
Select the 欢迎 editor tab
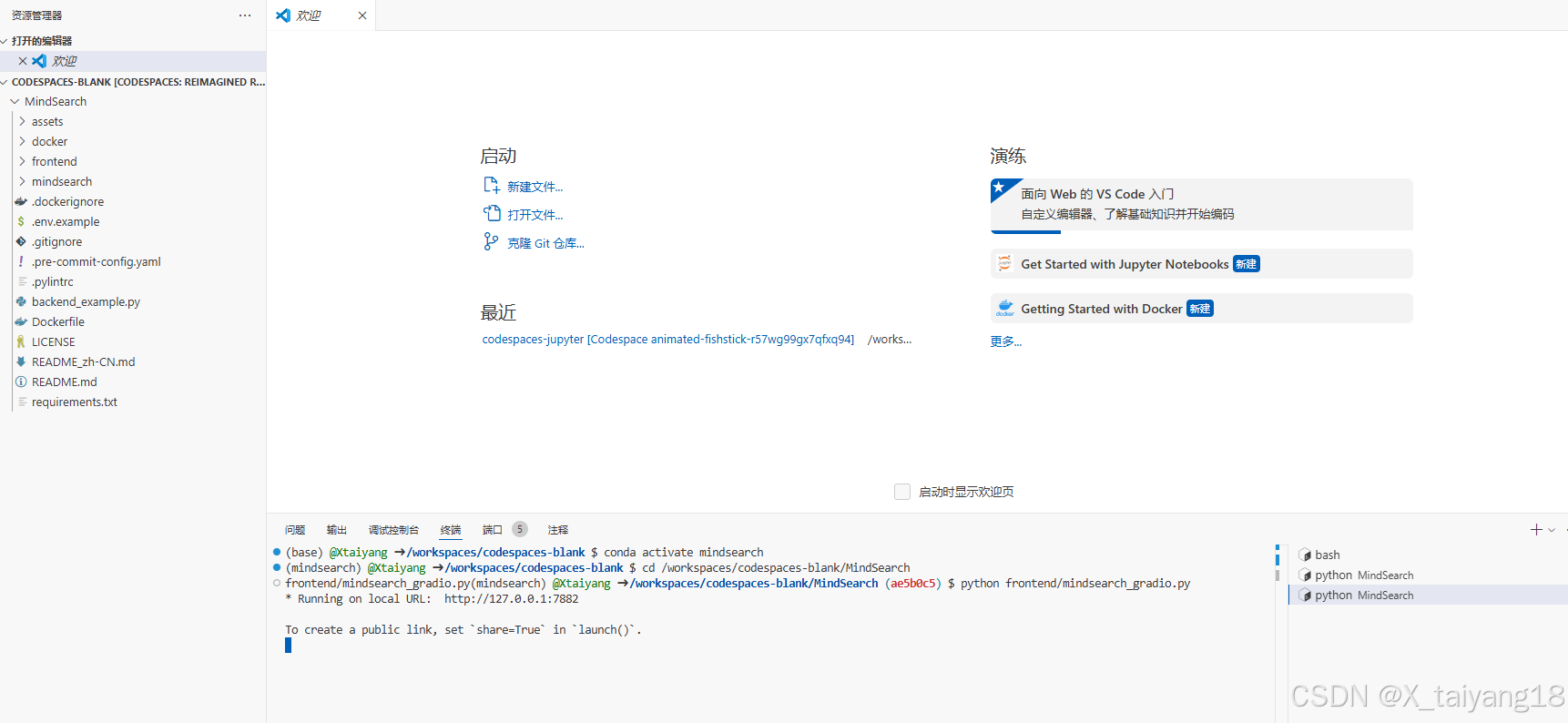click(x=321, y=15)
